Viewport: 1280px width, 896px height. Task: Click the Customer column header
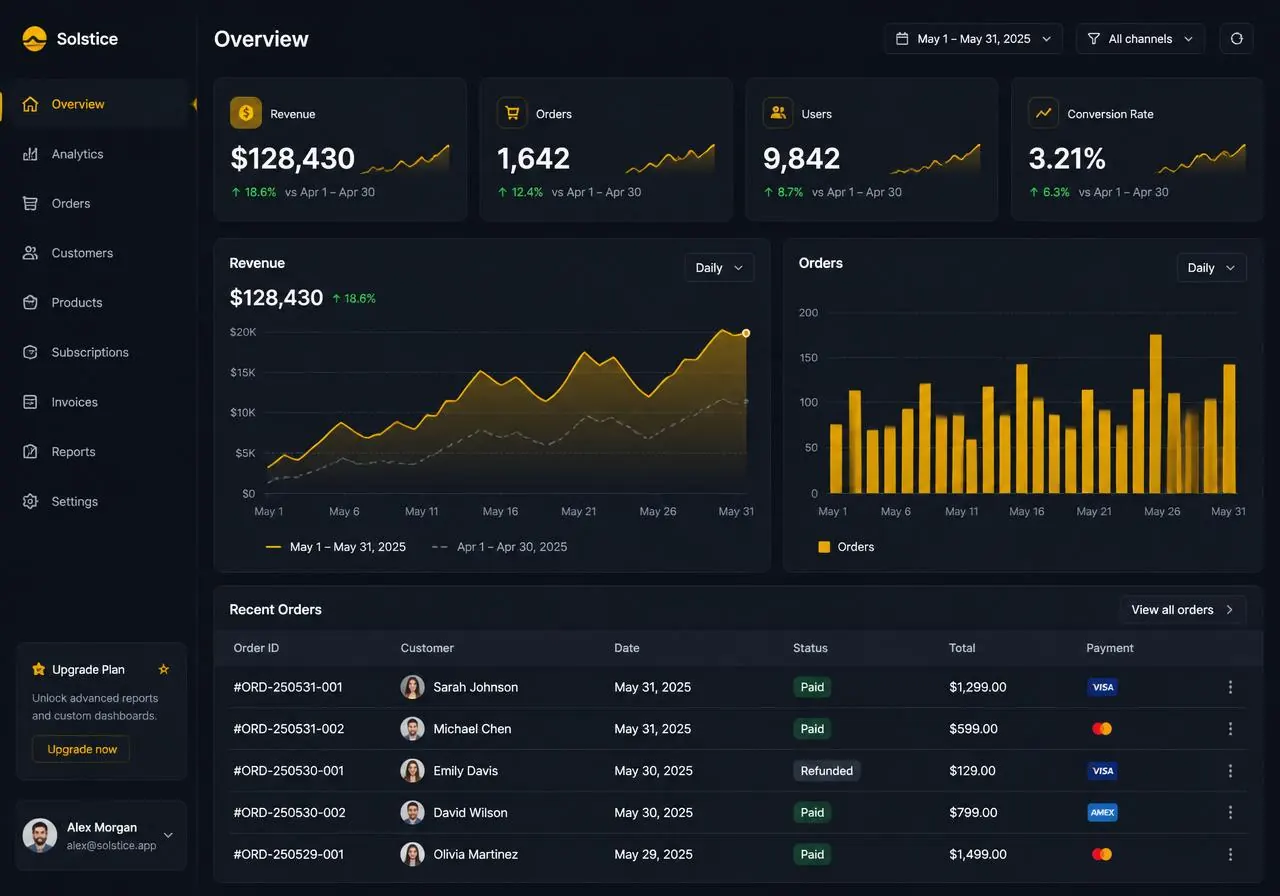pyautogui.click(x=427, y=648)
